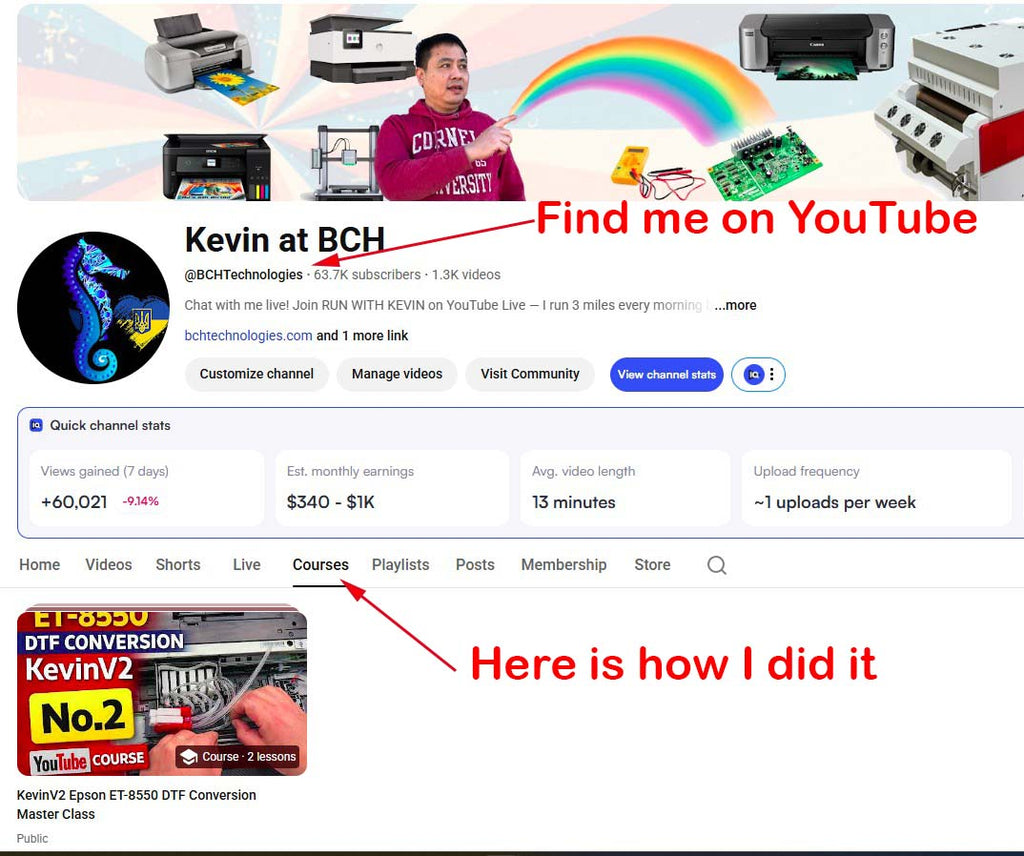Open the Store tab
Image resolution: width=1024 pixels, height=856 pixels.
point(652,565)
